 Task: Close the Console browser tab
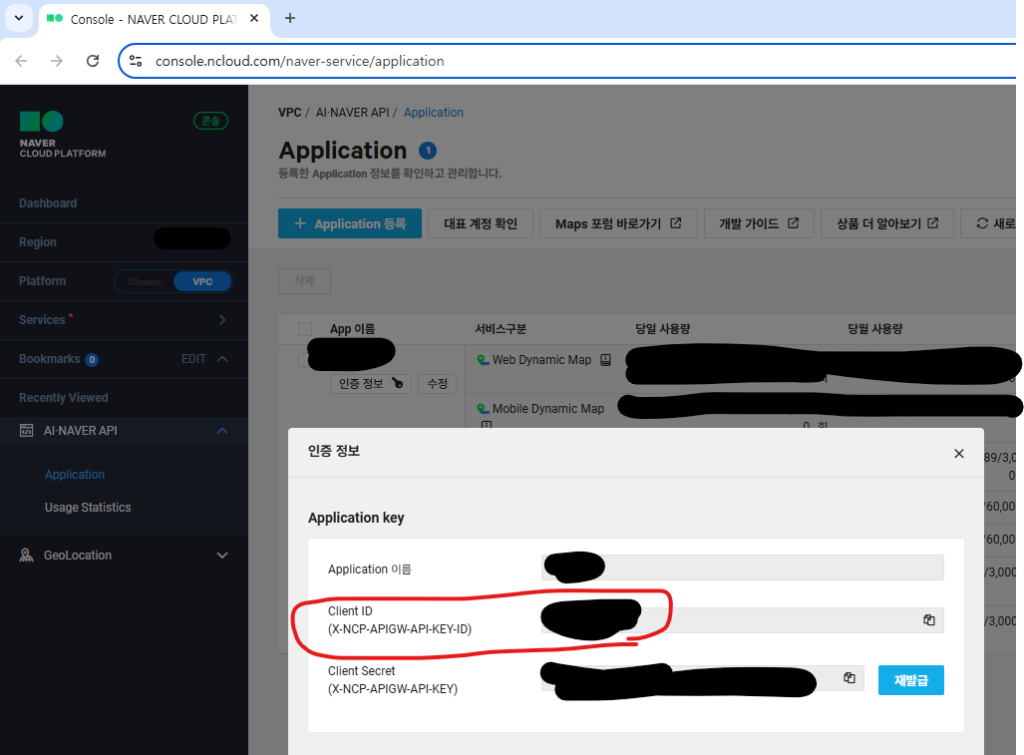coord(254,18)
